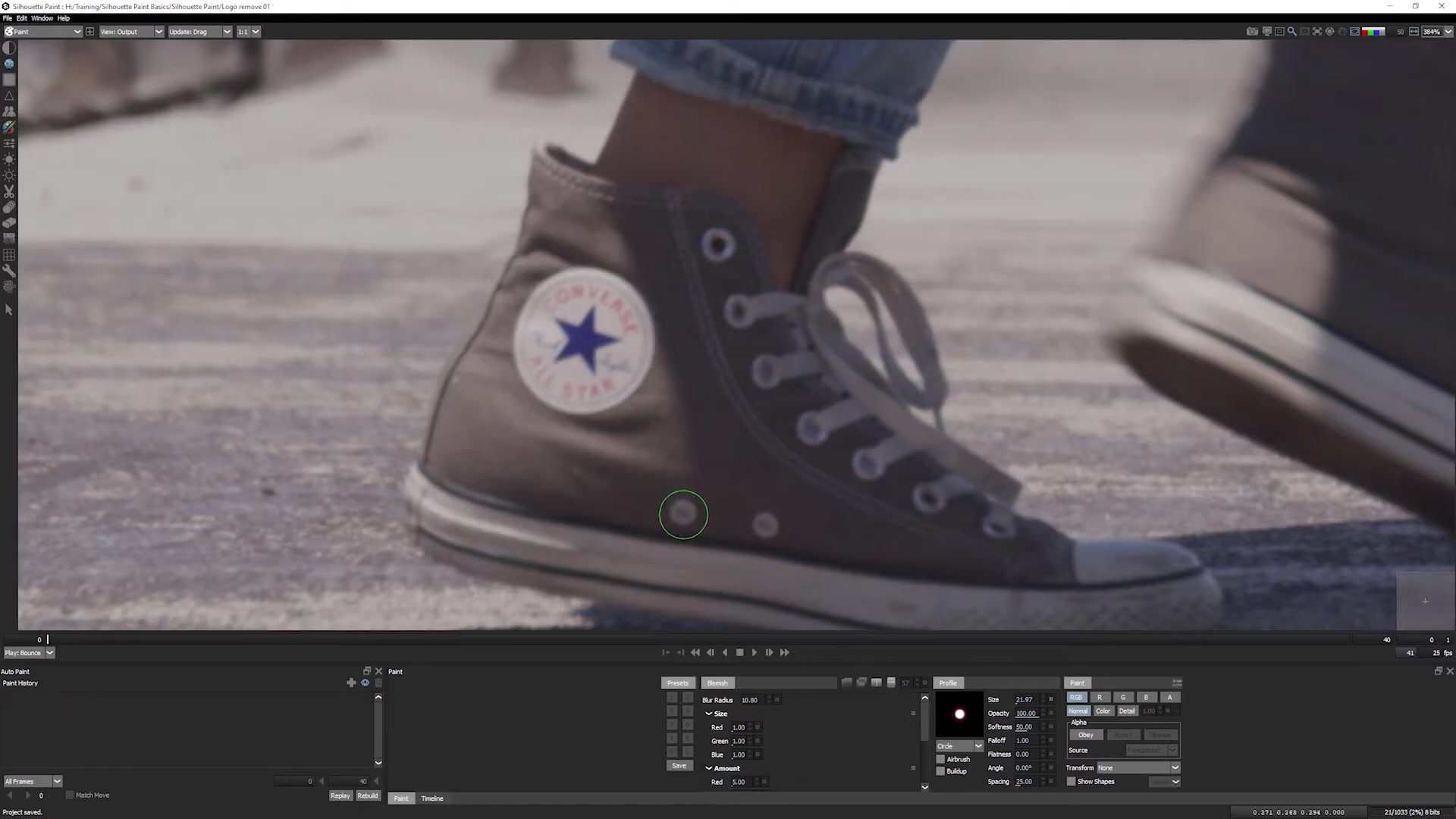
Task: Select the triangle shape tool
Action: coord(9,96)
